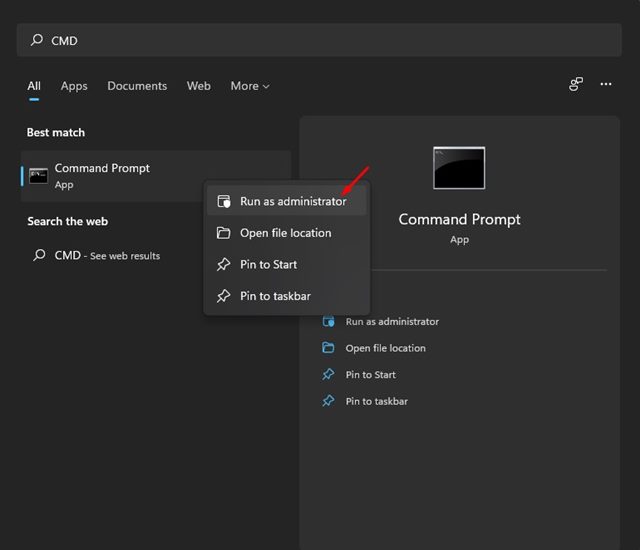The width and height of the screenshot is (640, 550).
Task: Select Pin to Start in context menu
Action: (x=268, y=265)
